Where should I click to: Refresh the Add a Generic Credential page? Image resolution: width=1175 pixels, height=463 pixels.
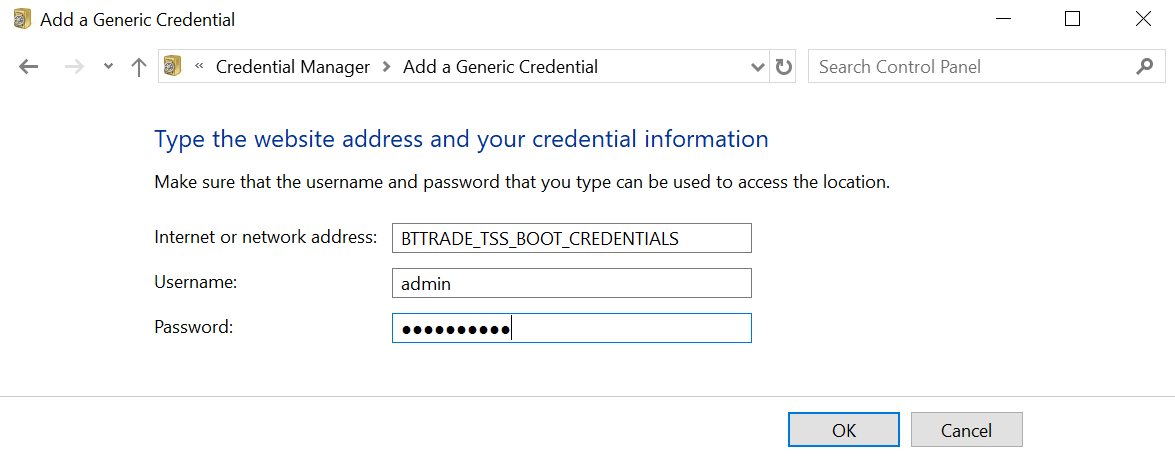[783, 67]
